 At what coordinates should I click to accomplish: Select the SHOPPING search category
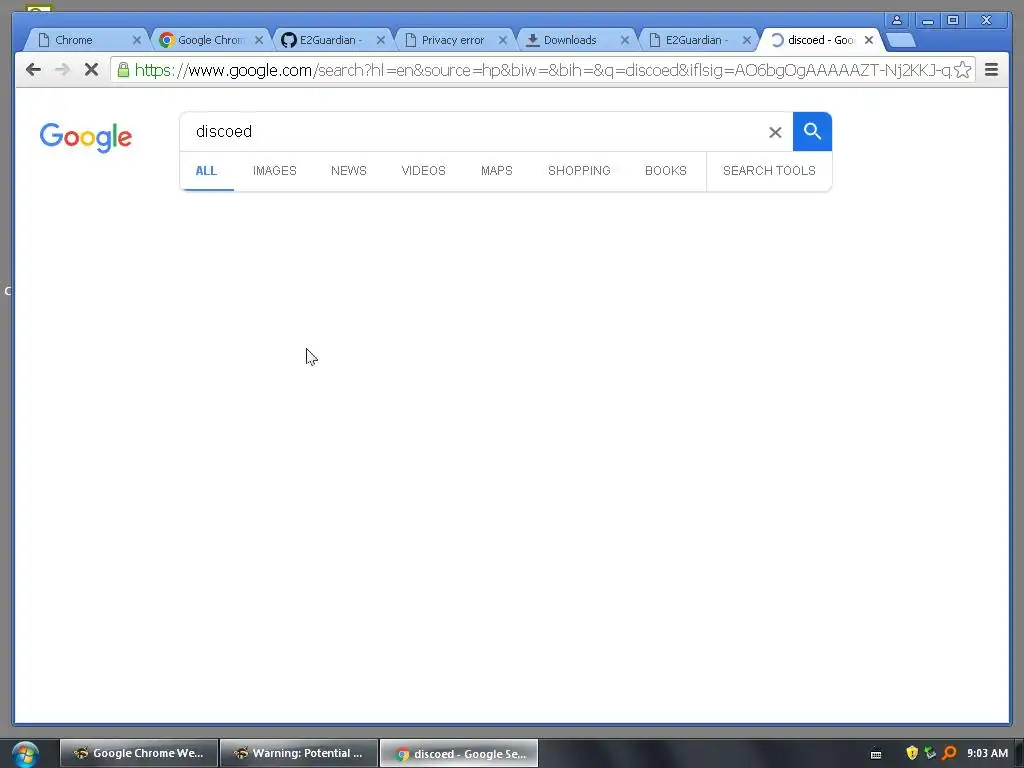click(579, 170)
